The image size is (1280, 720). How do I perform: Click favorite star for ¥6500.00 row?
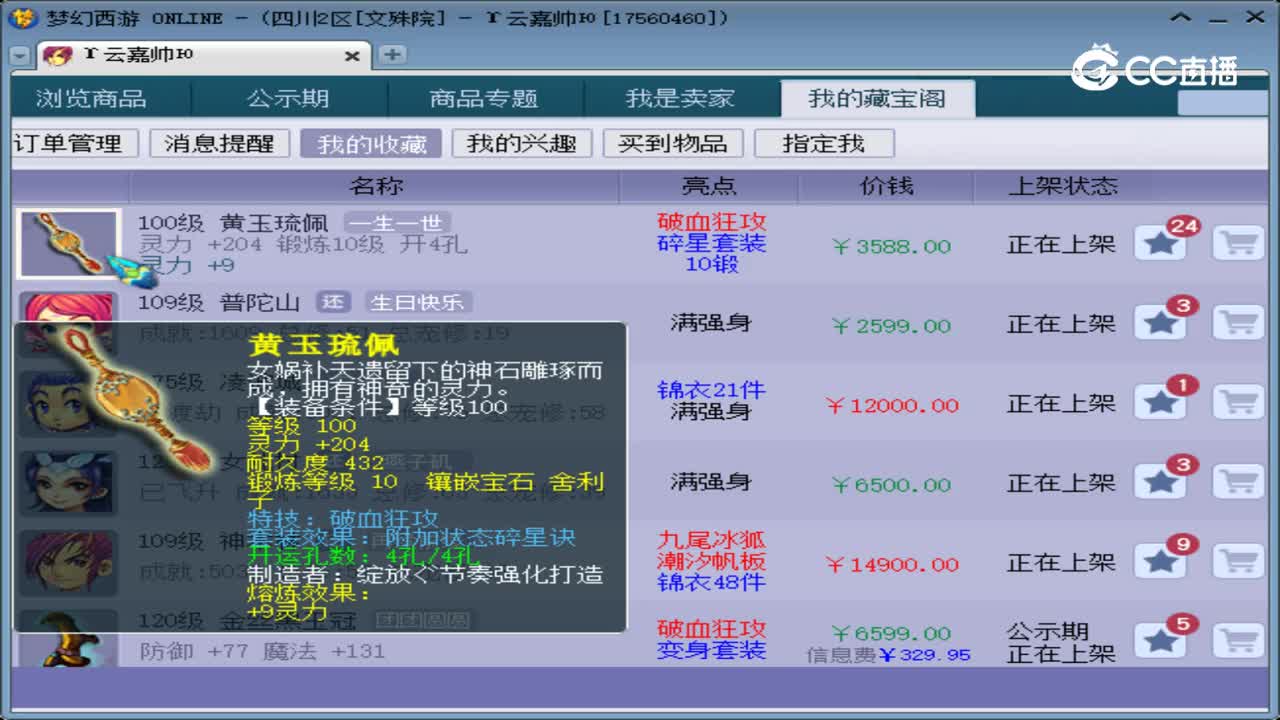(1160, 482)
